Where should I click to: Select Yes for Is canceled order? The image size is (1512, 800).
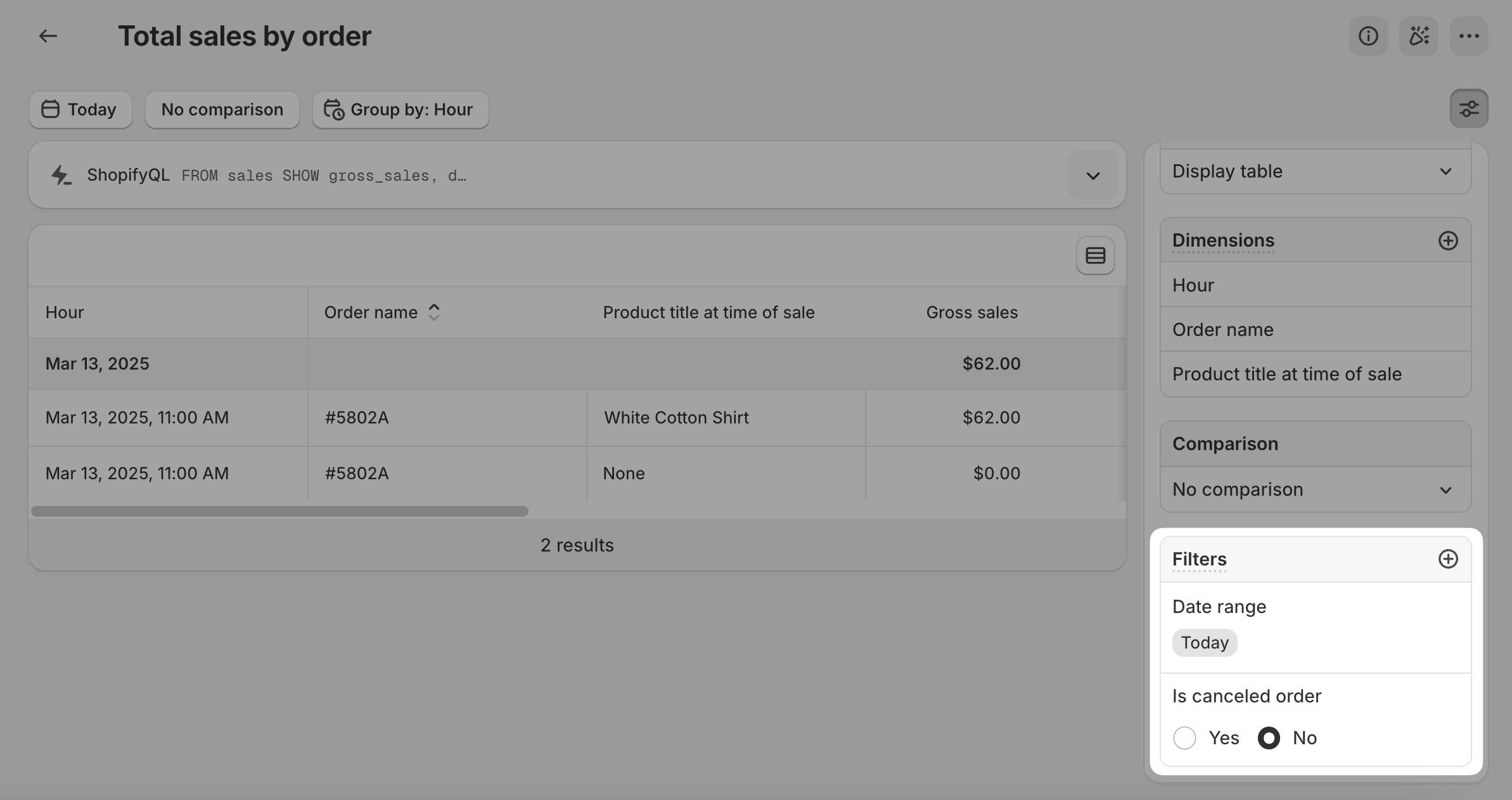click(1184, 738)
